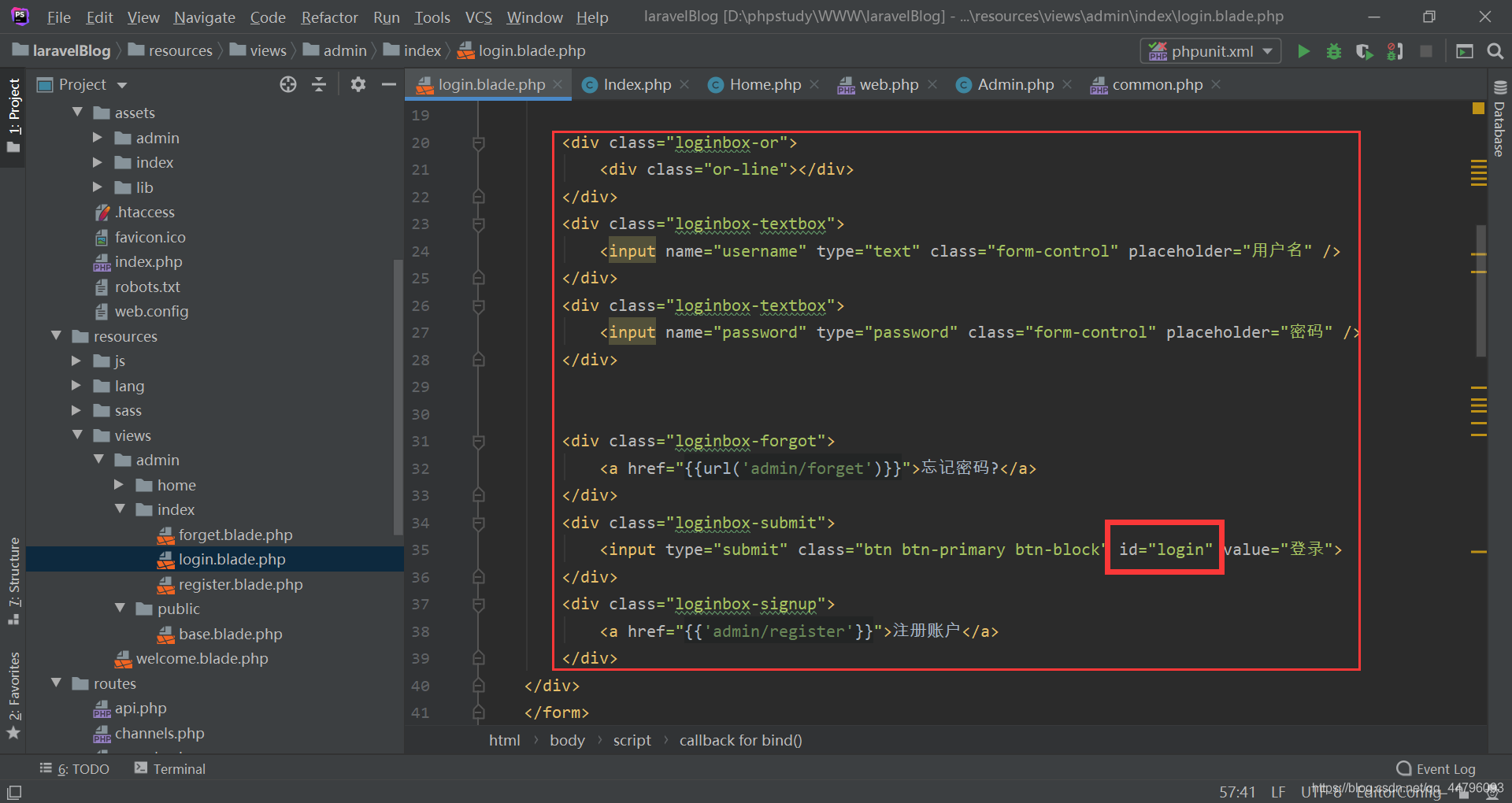Expand the lib folder
Screen dimensions: 1512x803
coord(98,187)
